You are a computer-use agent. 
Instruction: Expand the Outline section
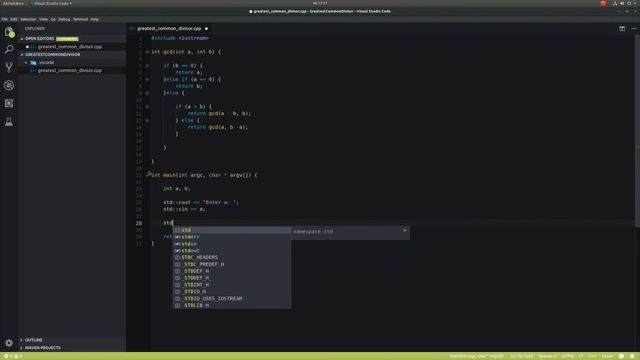point(22,340)
